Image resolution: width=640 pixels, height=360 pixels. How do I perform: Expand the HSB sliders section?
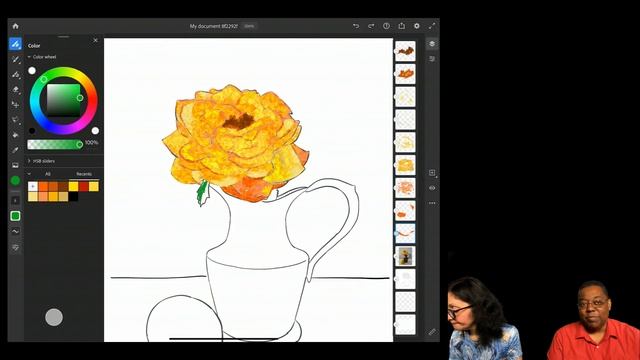tap(29, 161)
